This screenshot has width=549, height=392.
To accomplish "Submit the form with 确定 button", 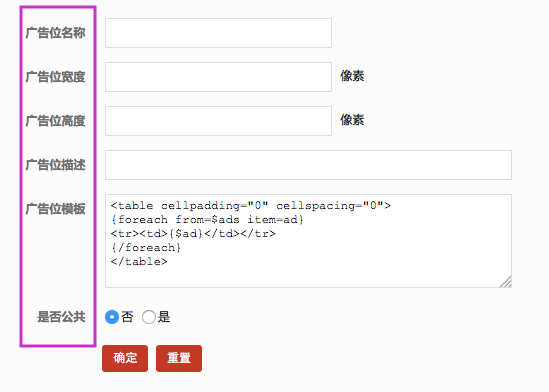I will [125, 358].
